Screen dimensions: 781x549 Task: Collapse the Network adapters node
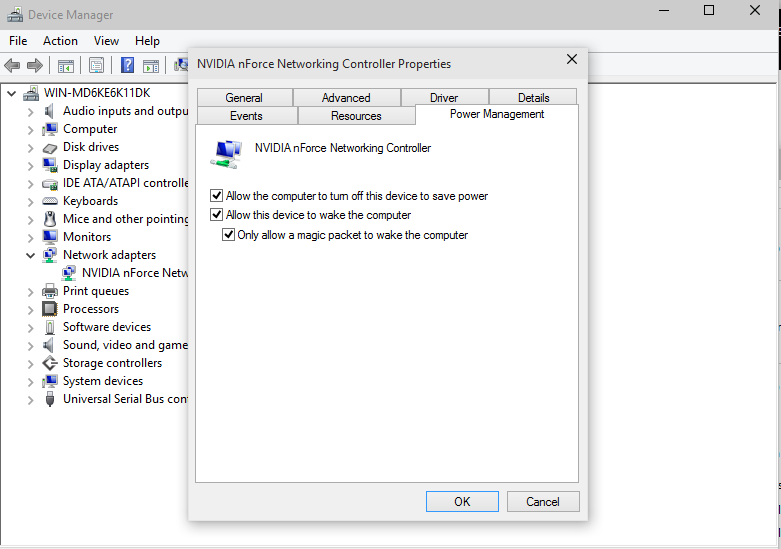pos(30,256)
